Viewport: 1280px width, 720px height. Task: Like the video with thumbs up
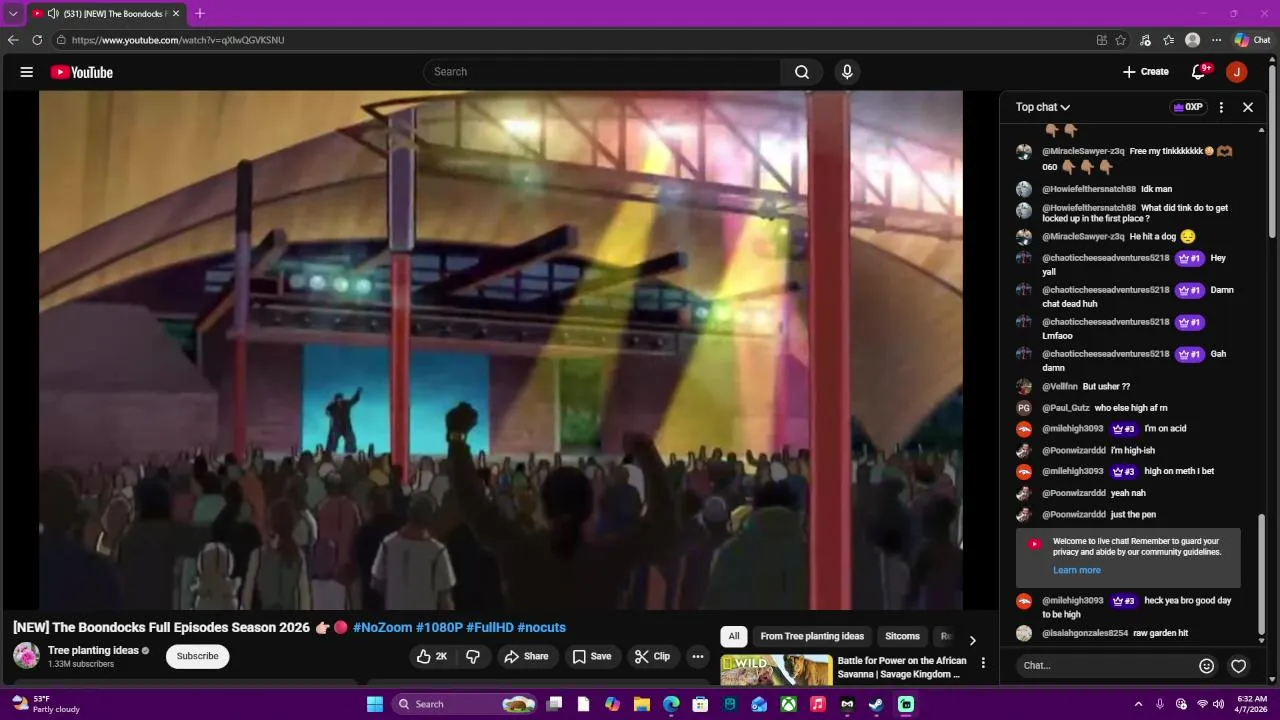pos(432,656)
